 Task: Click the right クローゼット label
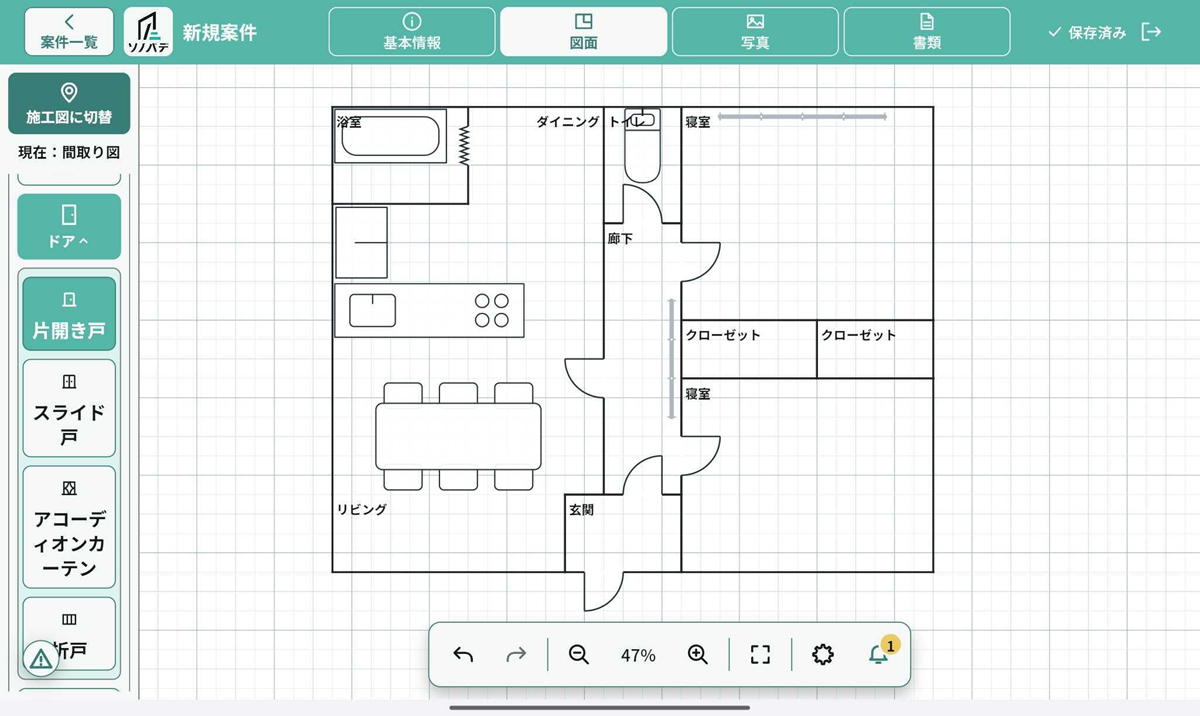[859, 335]
